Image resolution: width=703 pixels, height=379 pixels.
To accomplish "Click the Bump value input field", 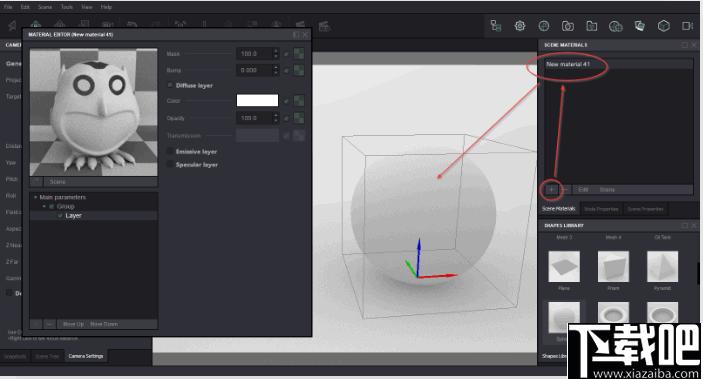I will (254, 70).
